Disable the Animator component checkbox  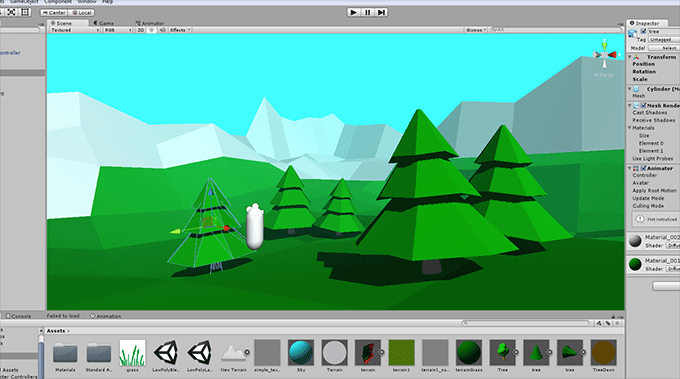644,168
